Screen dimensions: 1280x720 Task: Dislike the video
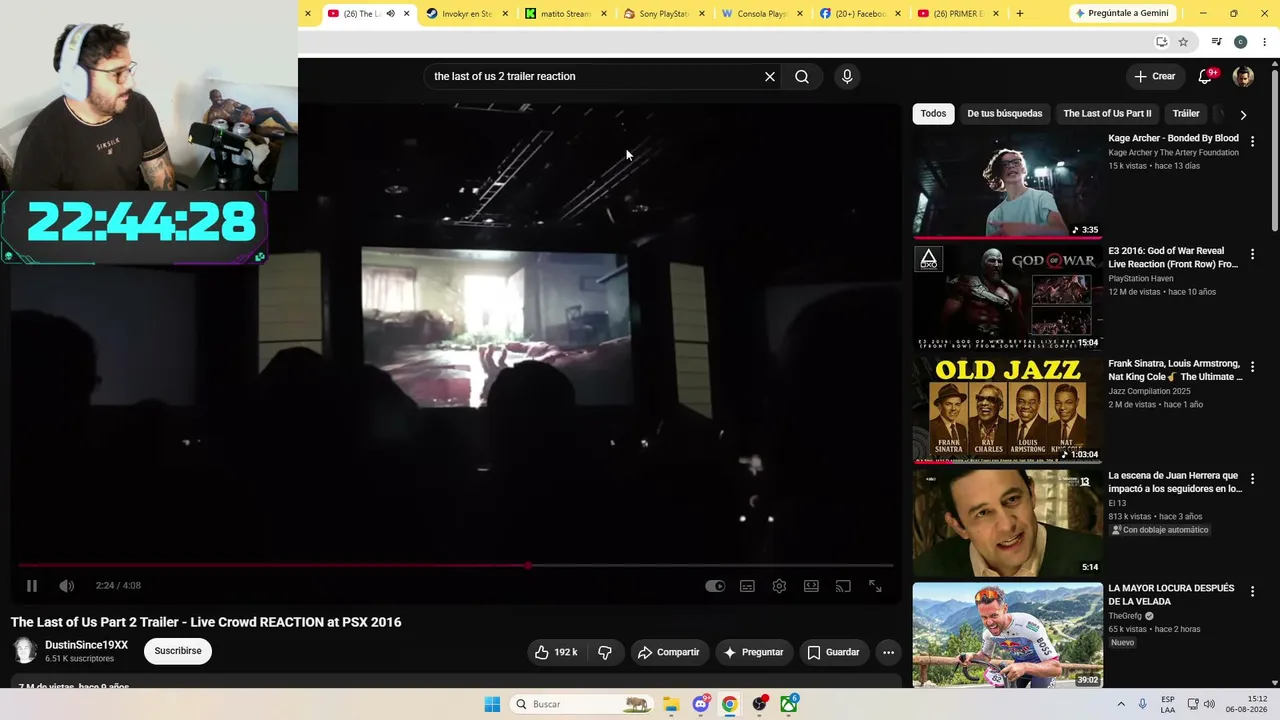(x=605, y=652)
